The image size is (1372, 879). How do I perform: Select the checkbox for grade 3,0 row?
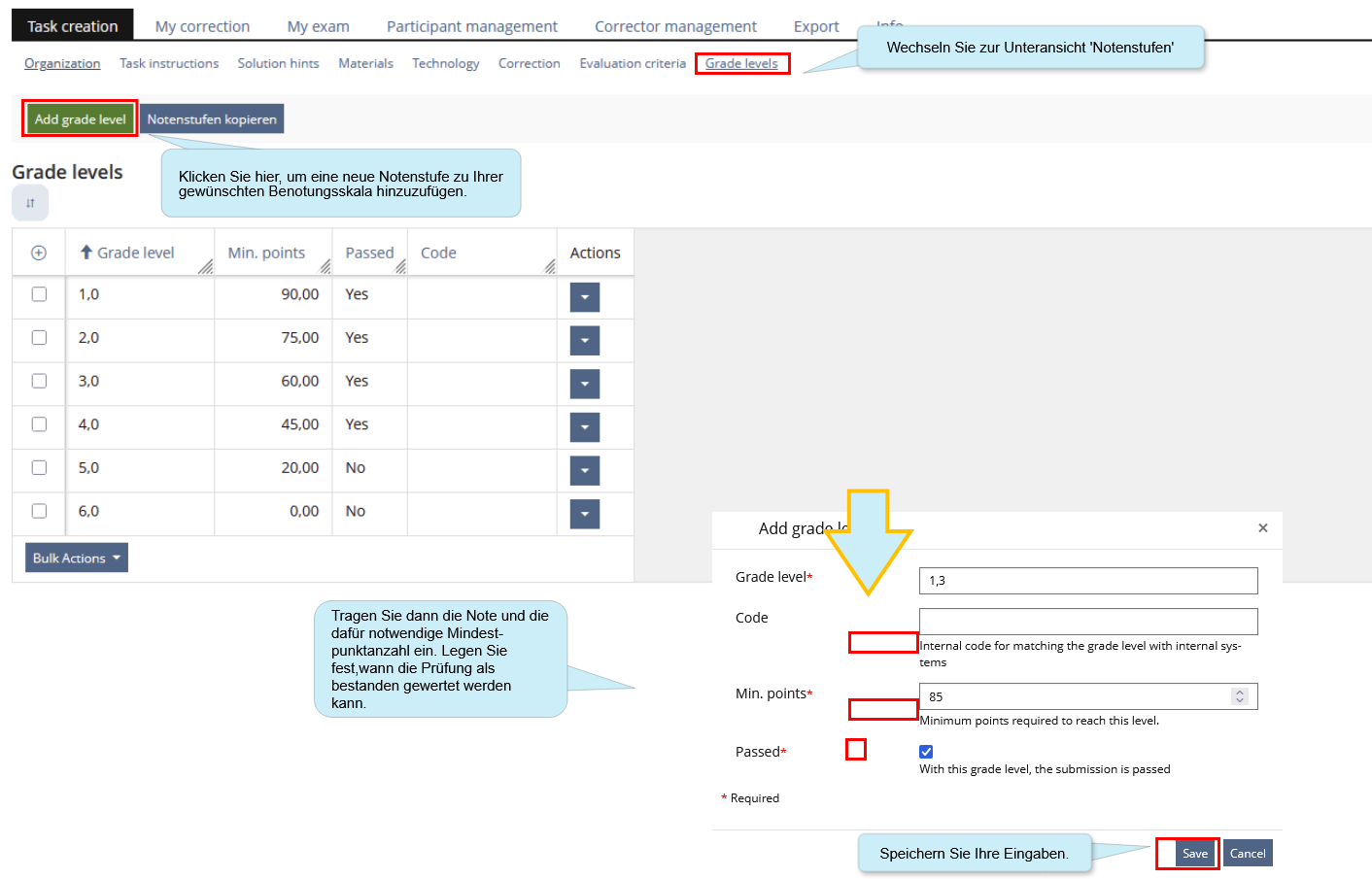coord(39,381)
